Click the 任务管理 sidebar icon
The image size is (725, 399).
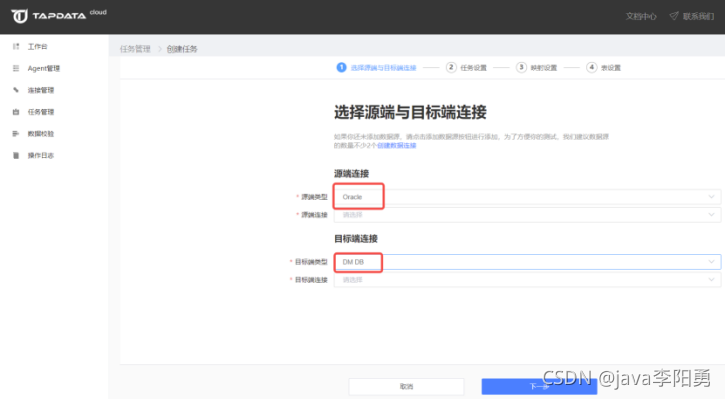coord(16,112)
